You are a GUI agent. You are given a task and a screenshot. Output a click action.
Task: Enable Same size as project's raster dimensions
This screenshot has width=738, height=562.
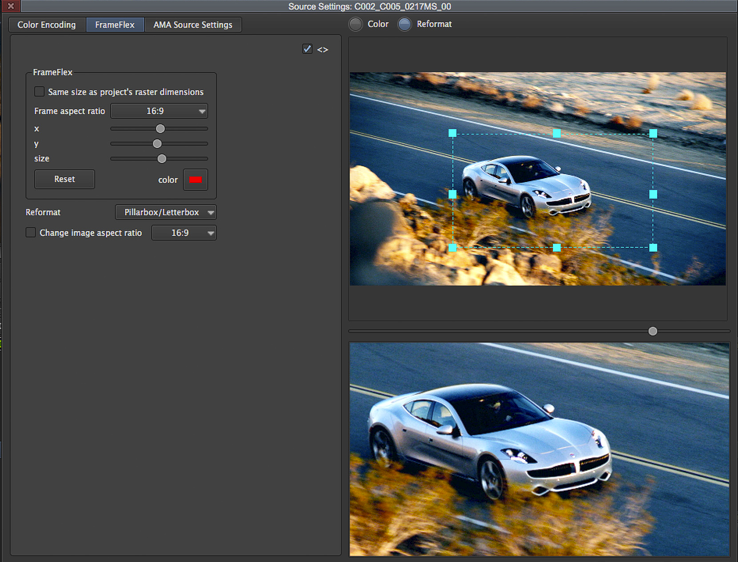39,92
